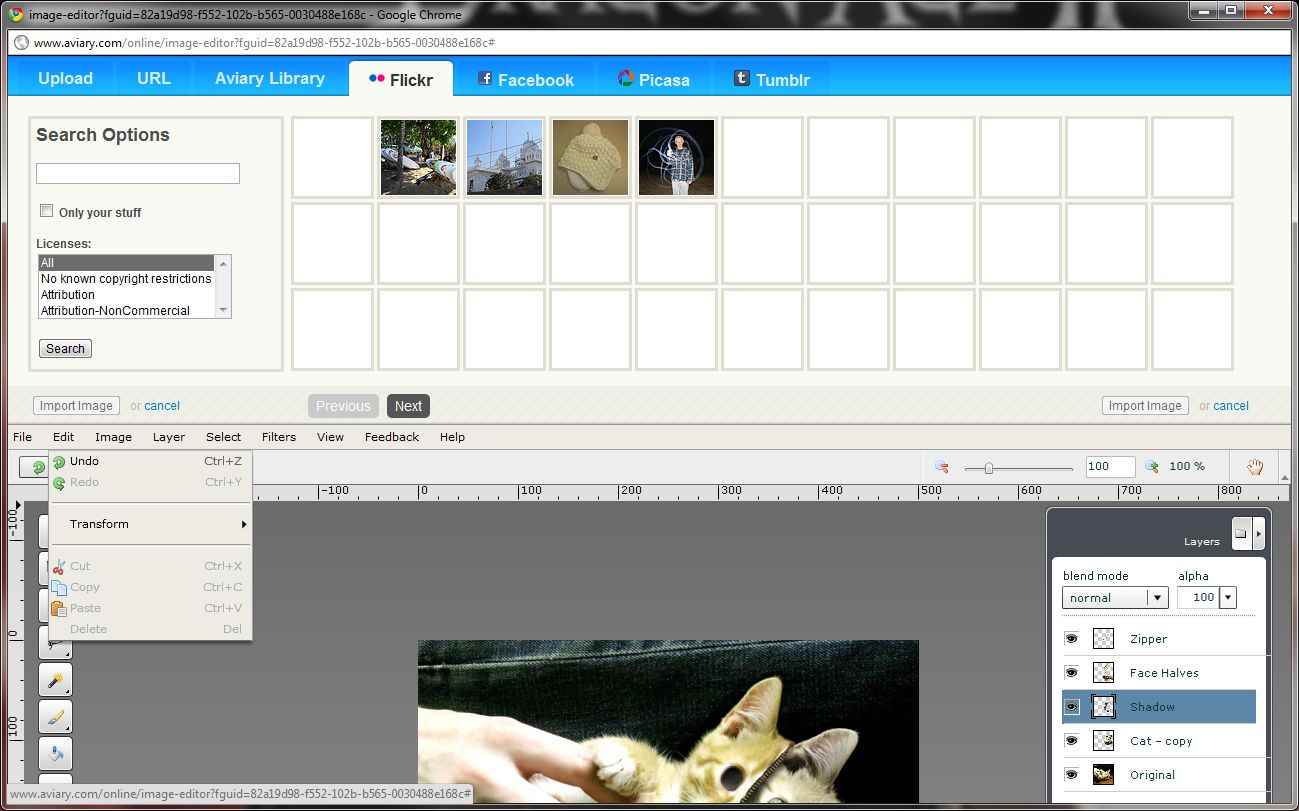Click the Layers panel icon button
This screenshot has width=1299, height=811.
1240,533
